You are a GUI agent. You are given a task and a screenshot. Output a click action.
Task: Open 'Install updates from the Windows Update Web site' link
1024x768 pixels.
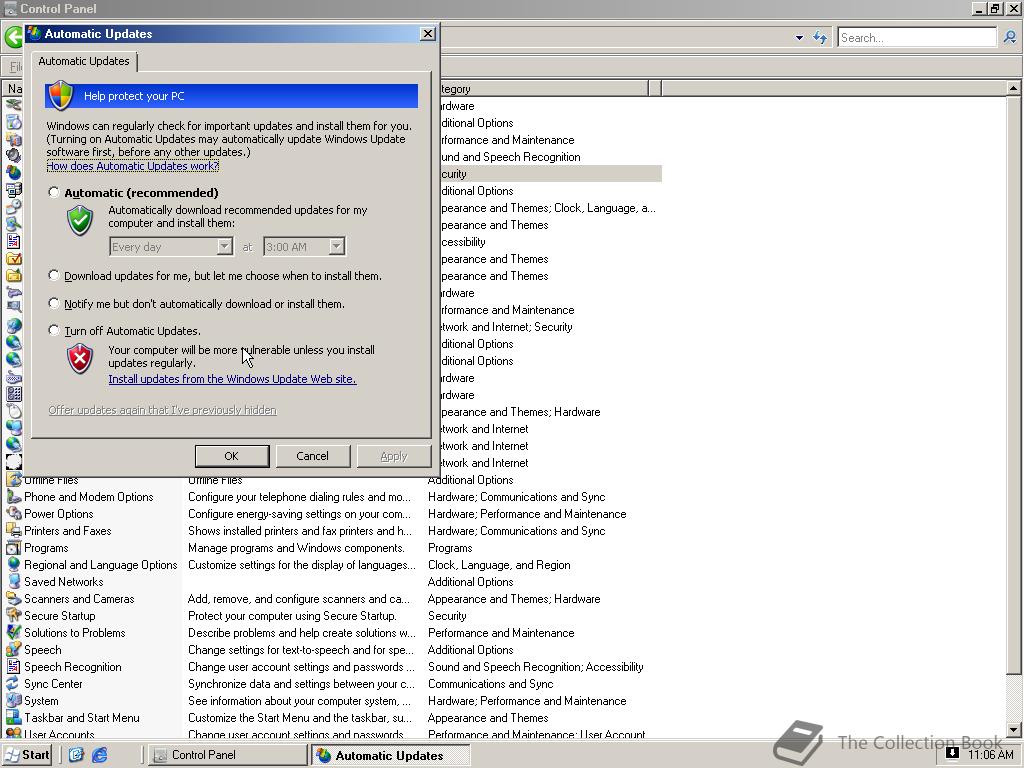click(232, 379)
